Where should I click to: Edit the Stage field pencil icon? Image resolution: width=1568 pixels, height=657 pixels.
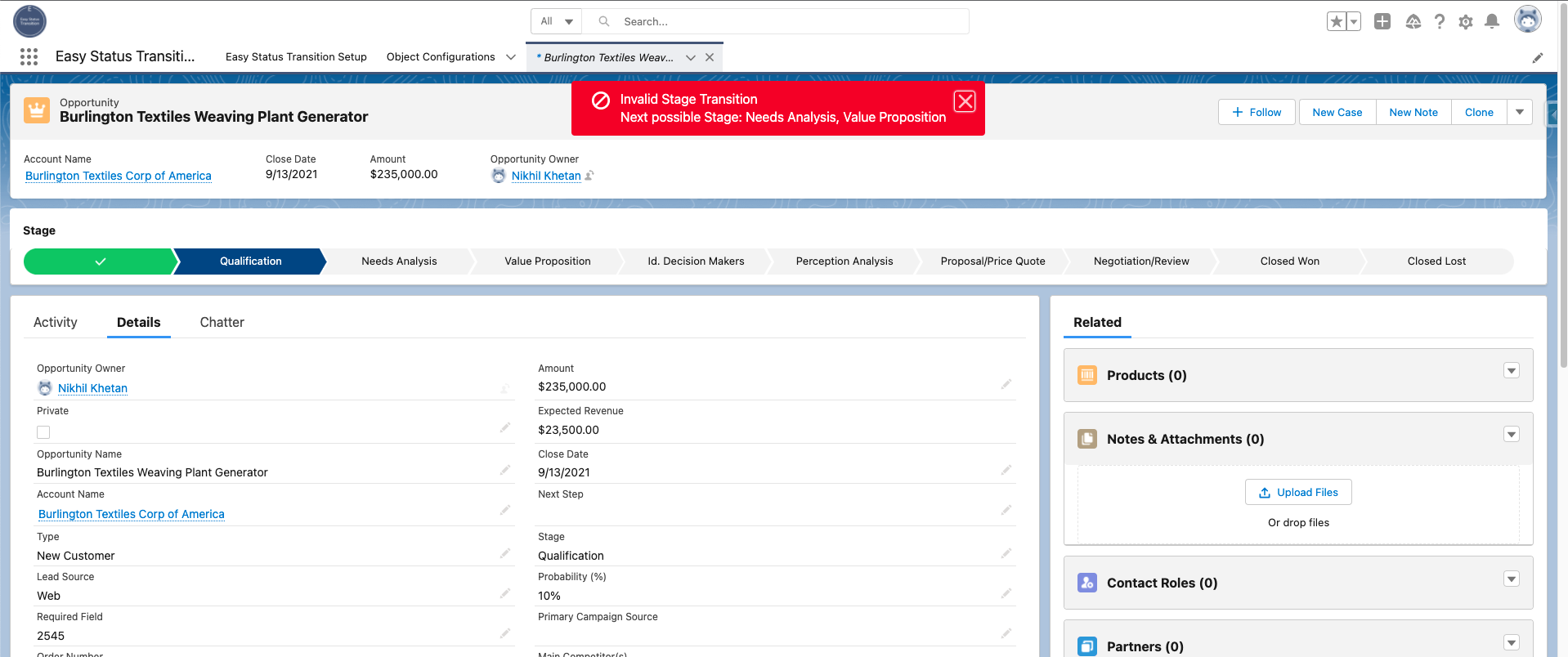[1006, 553]
